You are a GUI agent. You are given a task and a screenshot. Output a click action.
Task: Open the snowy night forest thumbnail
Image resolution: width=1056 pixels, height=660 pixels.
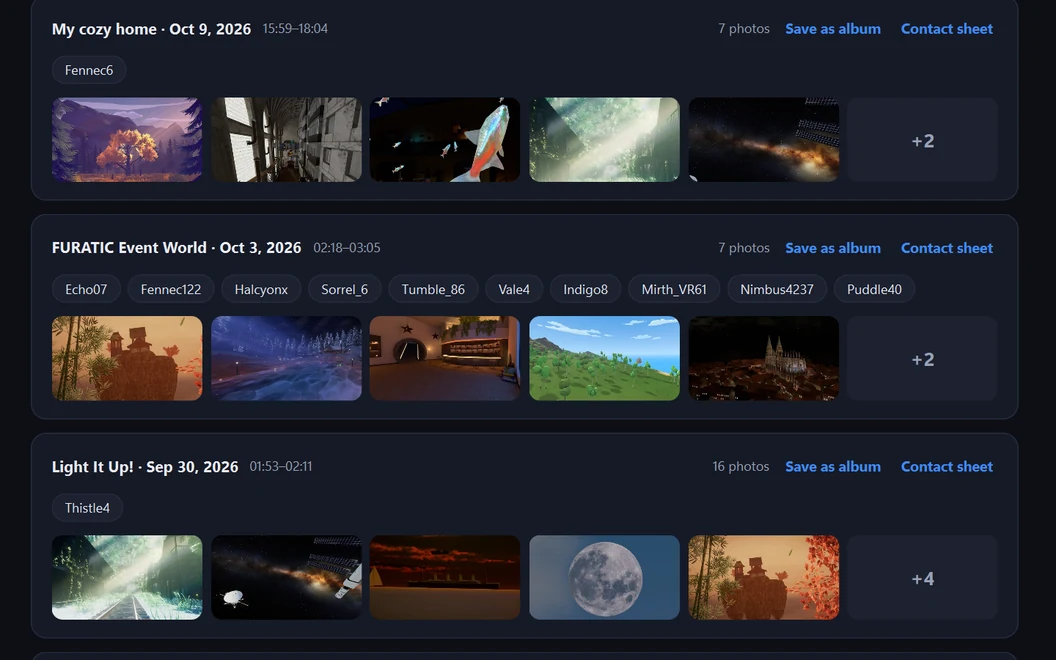(286, 359)
